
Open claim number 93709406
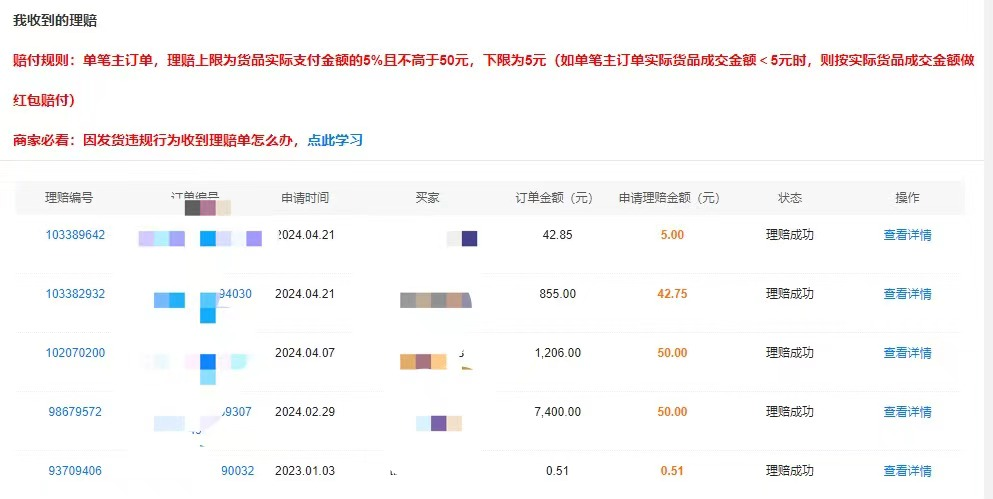(75, 471)
